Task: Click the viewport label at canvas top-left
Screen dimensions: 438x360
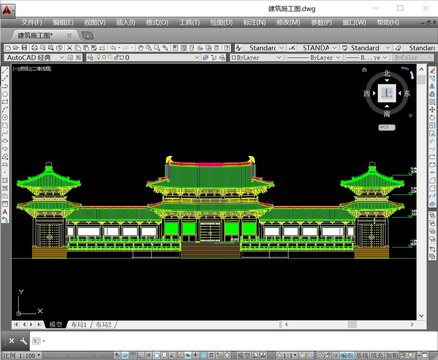Action: [32, 69]
